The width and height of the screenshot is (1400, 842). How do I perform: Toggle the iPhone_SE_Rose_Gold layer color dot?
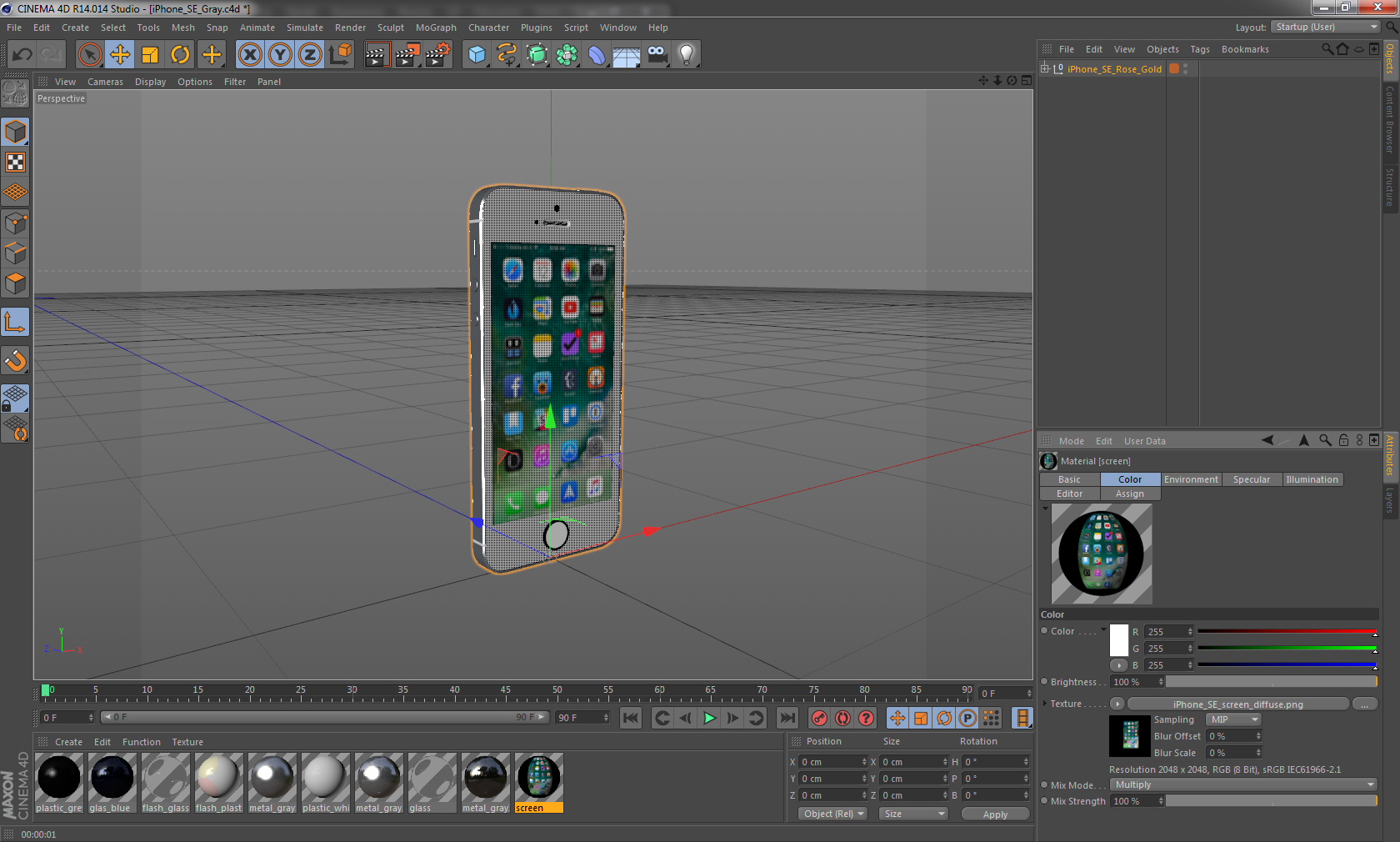(x=1174, y=68)
